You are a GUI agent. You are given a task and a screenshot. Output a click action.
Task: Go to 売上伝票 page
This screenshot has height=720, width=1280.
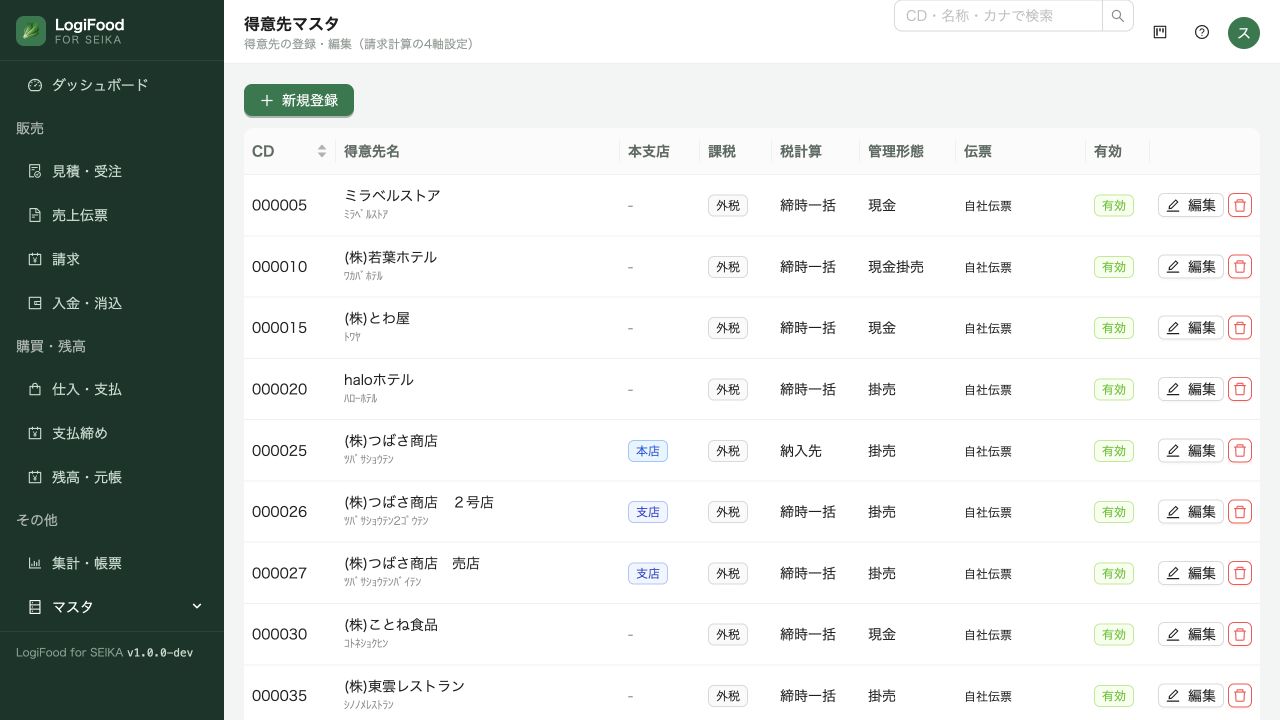click(112, 215)
